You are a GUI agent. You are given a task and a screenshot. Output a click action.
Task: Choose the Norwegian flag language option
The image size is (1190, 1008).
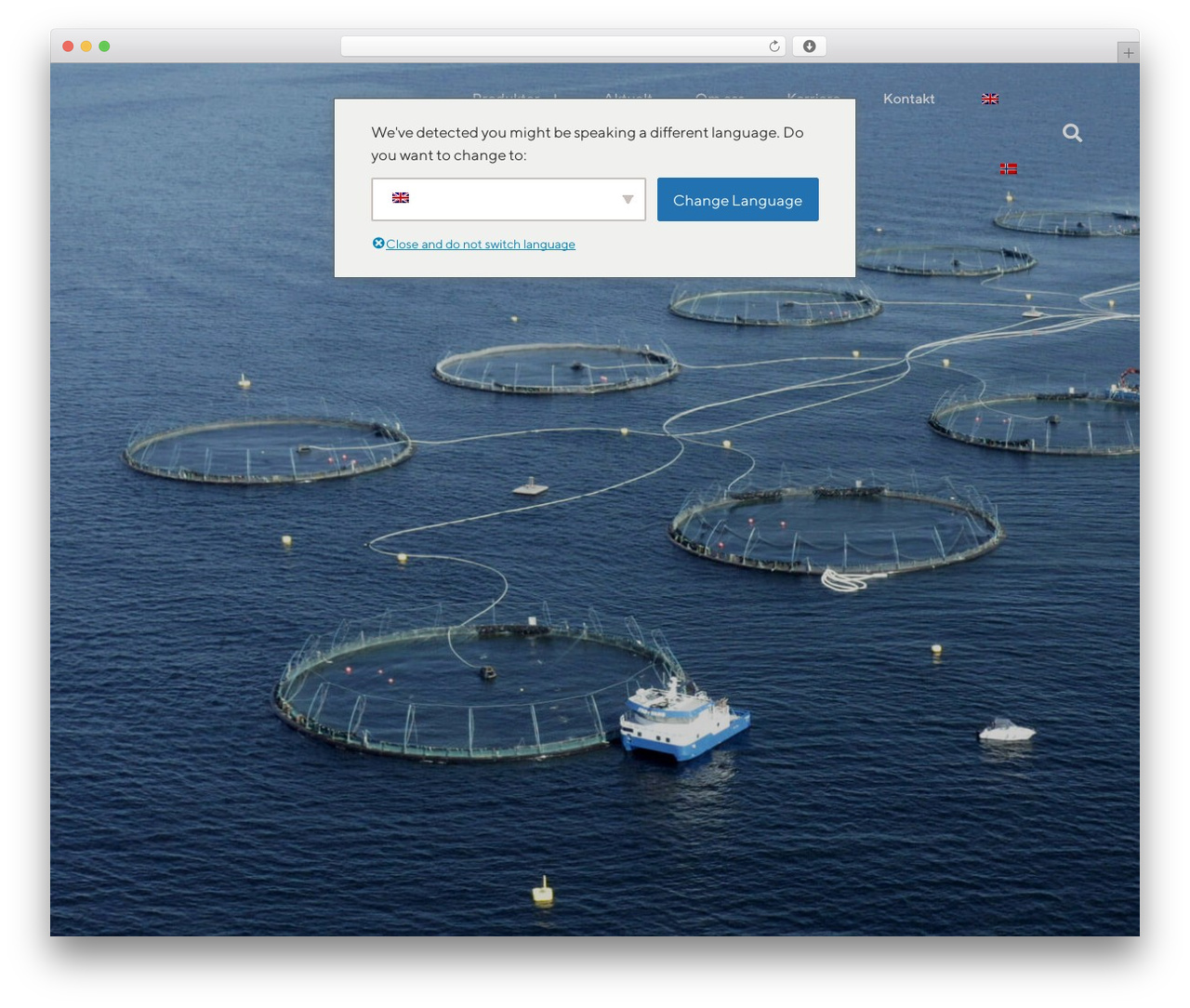1009,168
